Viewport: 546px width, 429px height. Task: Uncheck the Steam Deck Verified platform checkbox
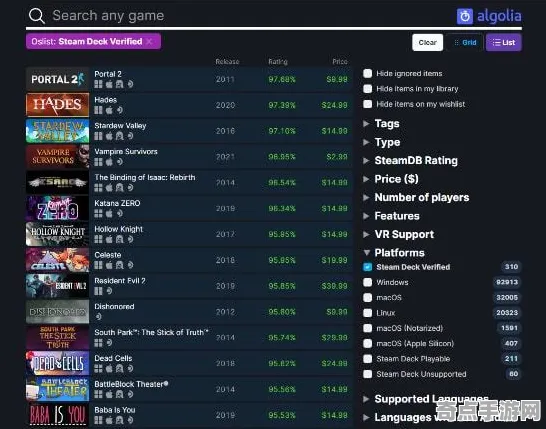[367, 267]
